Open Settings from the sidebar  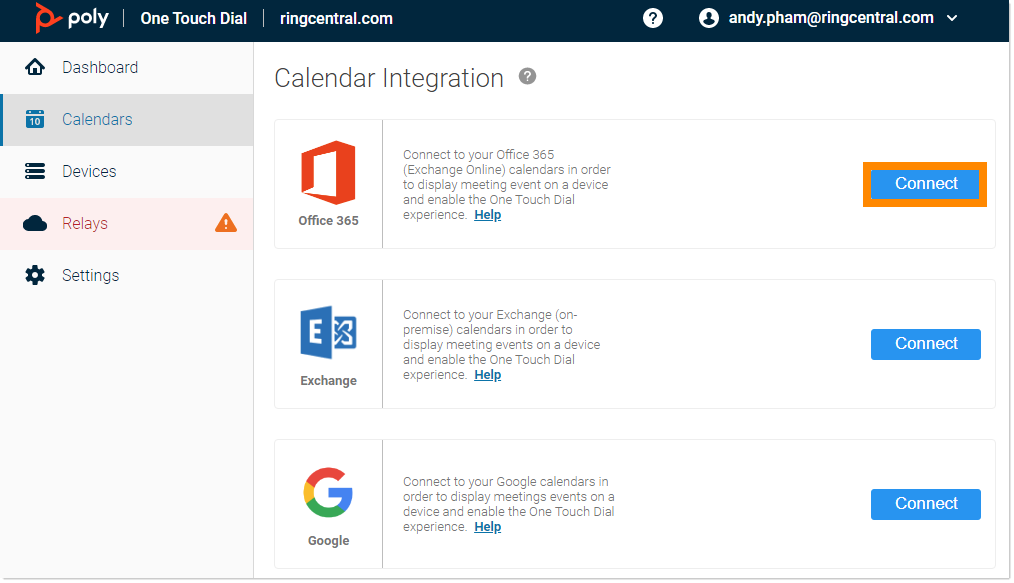[90, 275]
